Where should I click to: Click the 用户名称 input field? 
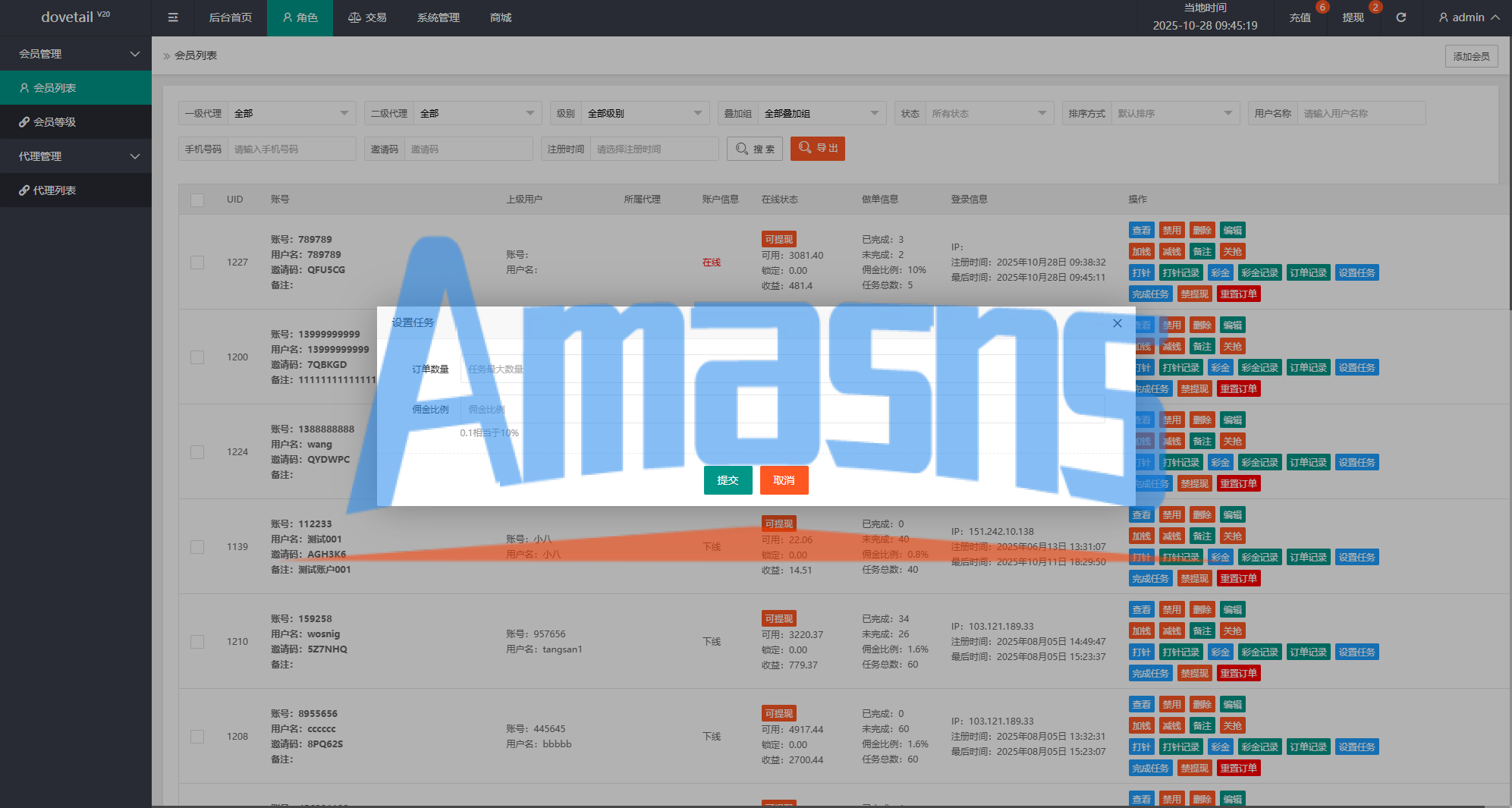[1362, 113]
